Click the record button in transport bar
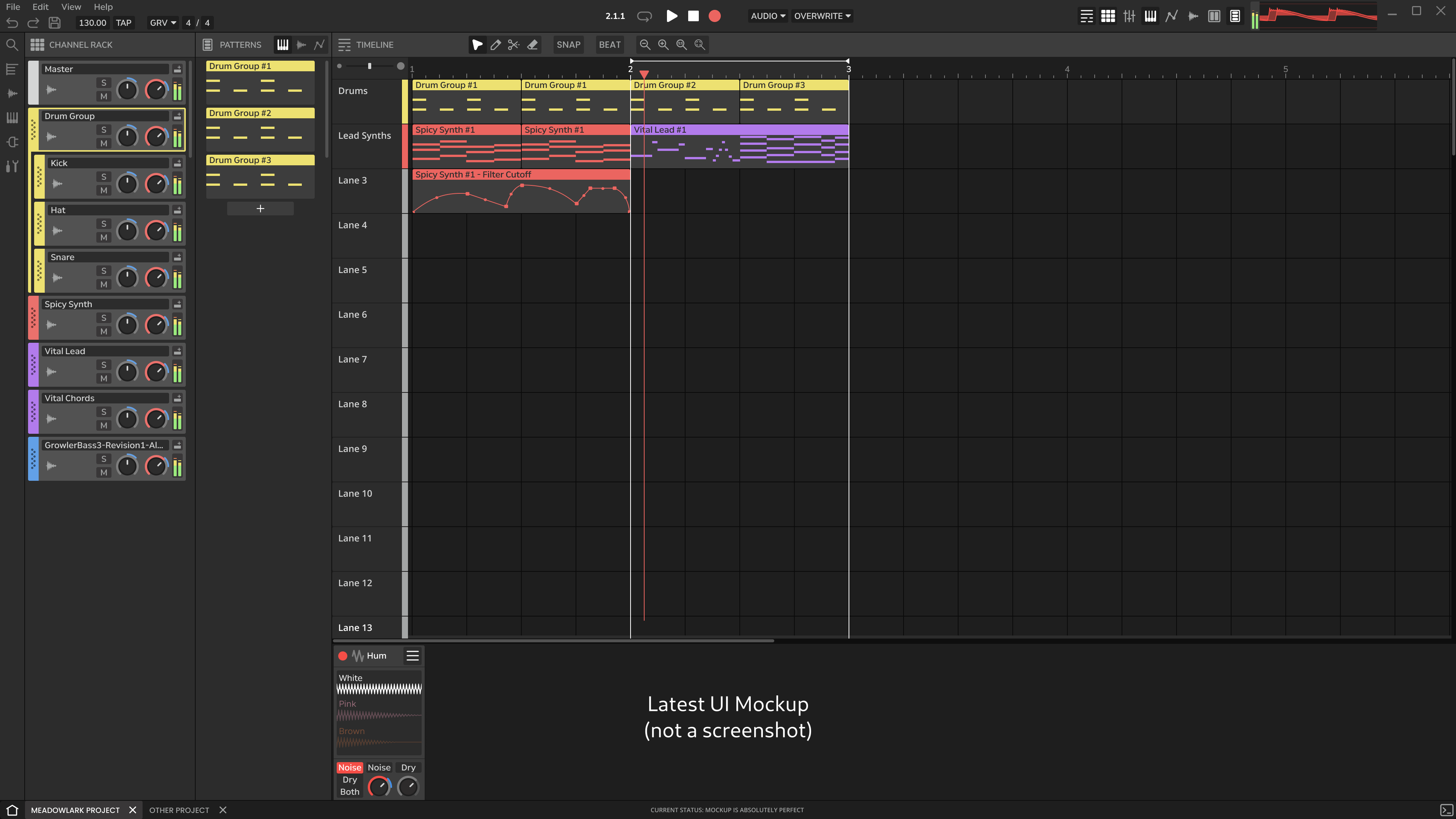 point(715,16)
